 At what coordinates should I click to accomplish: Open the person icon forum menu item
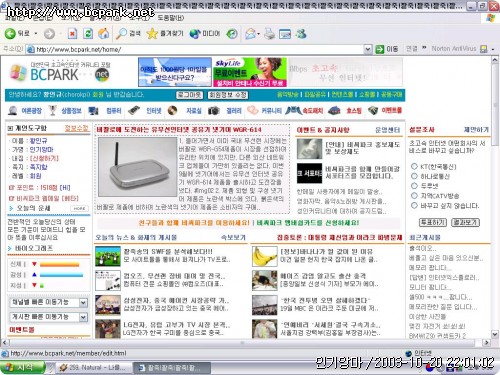[x=26, y=111]
